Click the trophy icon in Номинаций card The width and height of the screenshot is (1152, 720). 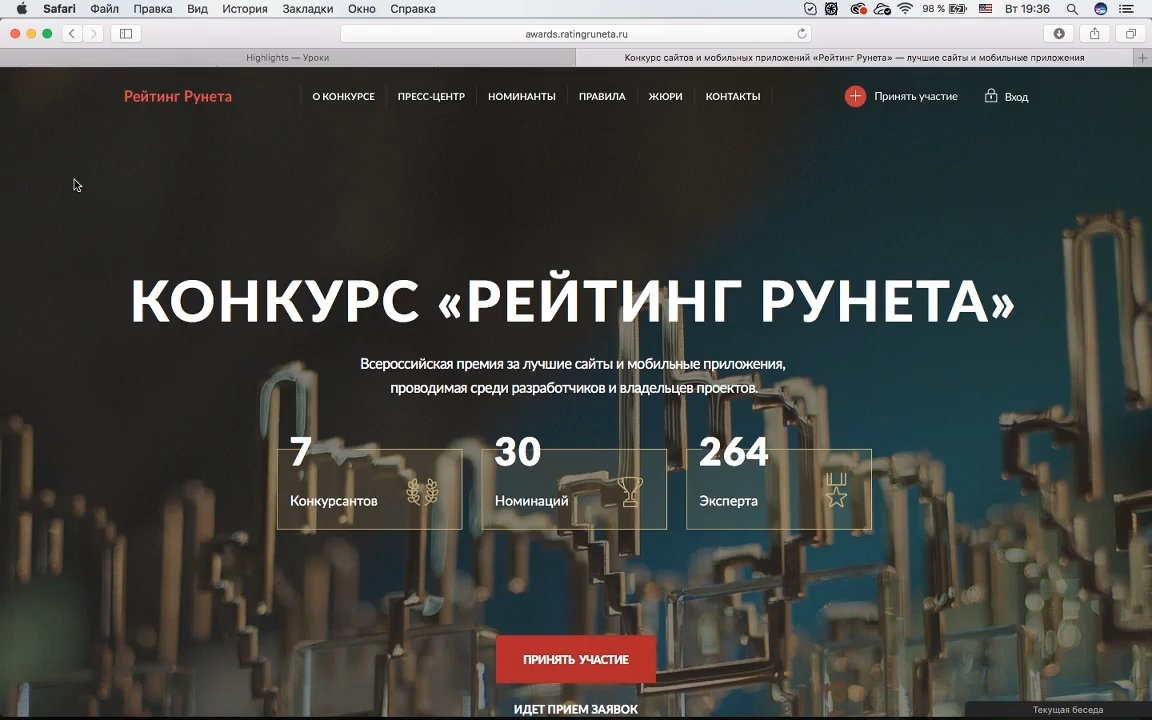click(630, 492)
